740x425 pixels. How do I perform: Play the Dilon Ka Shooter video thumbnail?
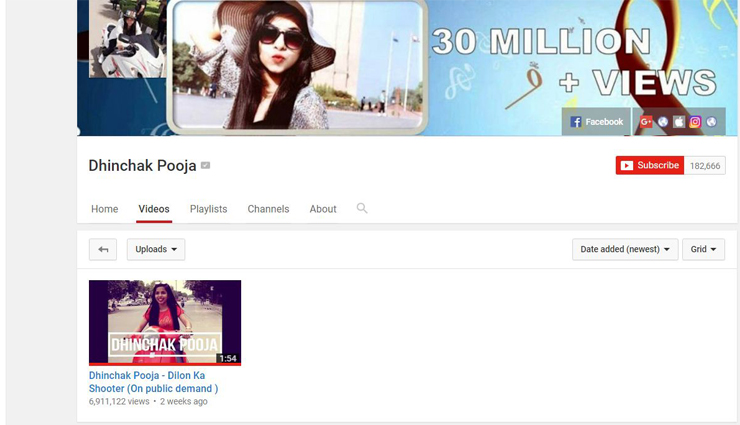click(x=165, y=323)
